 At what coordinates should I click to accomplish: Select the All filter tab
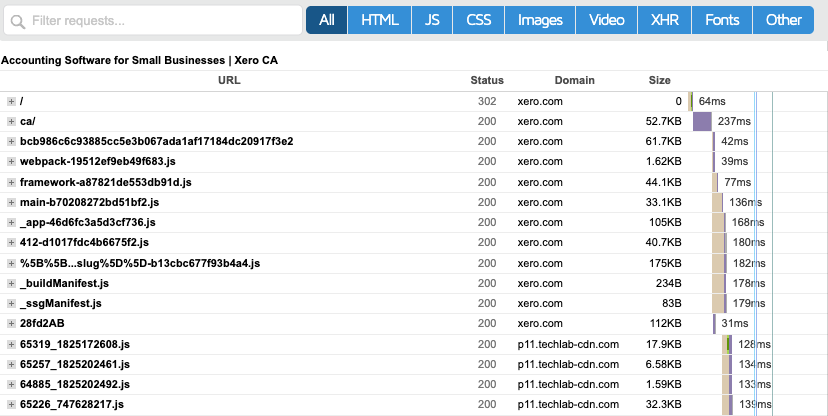click(326, 20)
